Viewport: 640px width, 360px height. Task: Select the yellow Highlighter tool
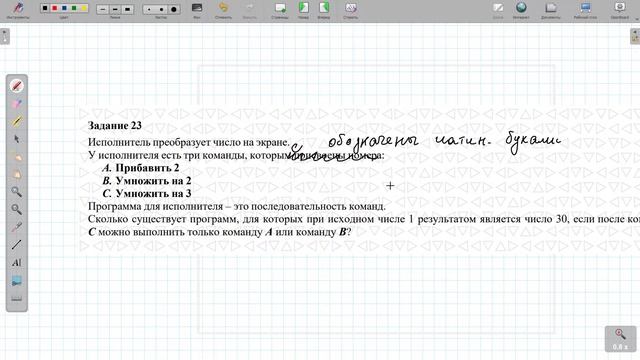tap(17, 121)
